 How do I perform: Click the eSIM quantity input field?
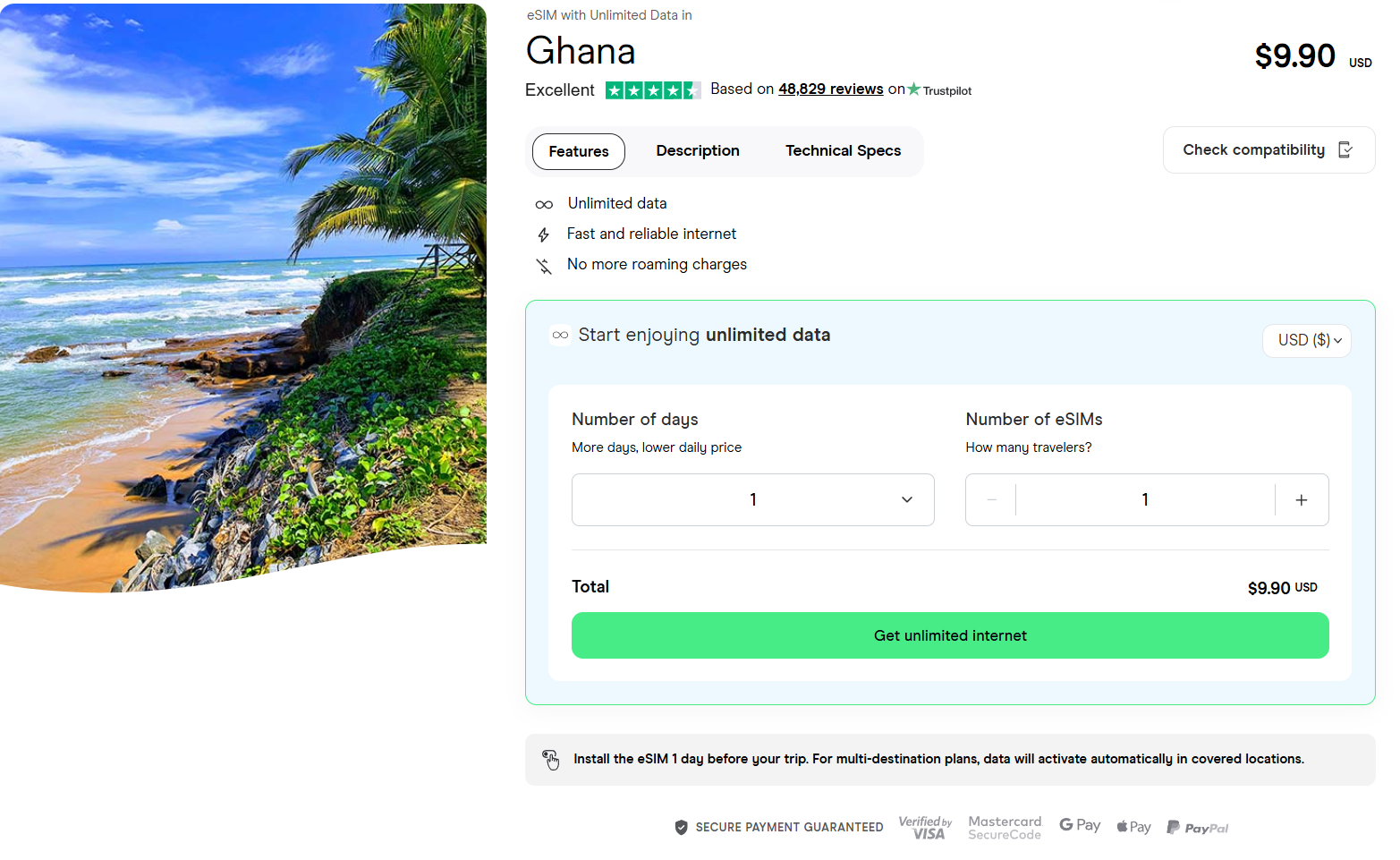click(1145, 499)
